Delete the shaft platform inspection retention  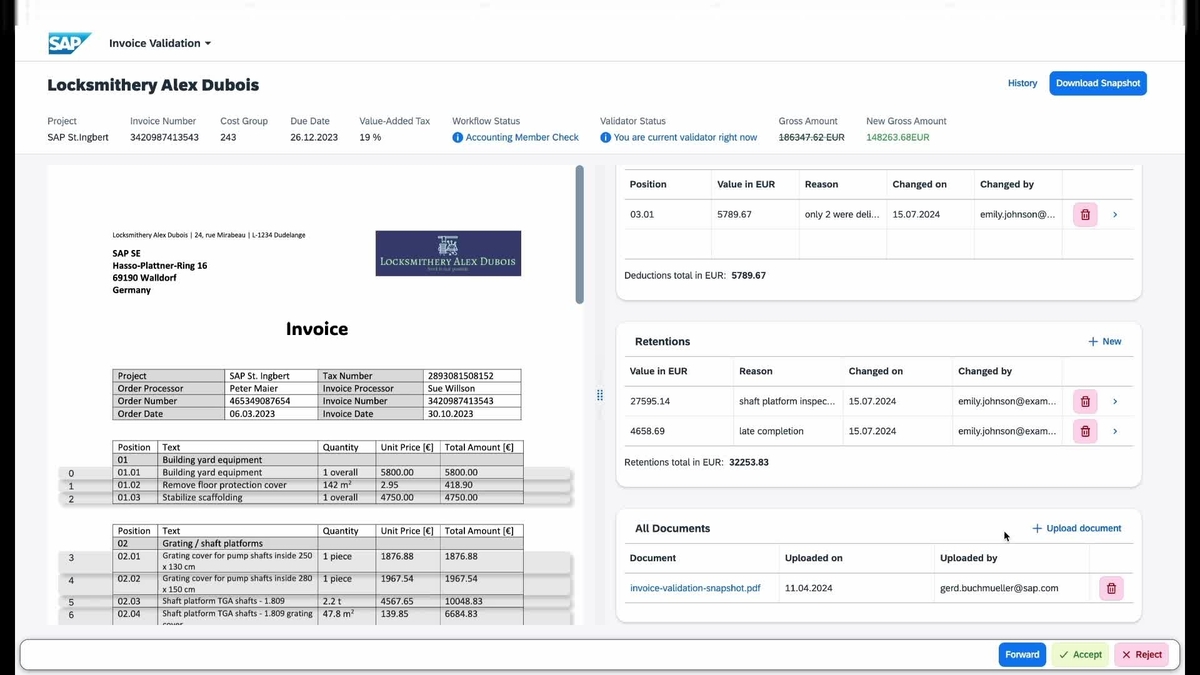point(1084,401)
